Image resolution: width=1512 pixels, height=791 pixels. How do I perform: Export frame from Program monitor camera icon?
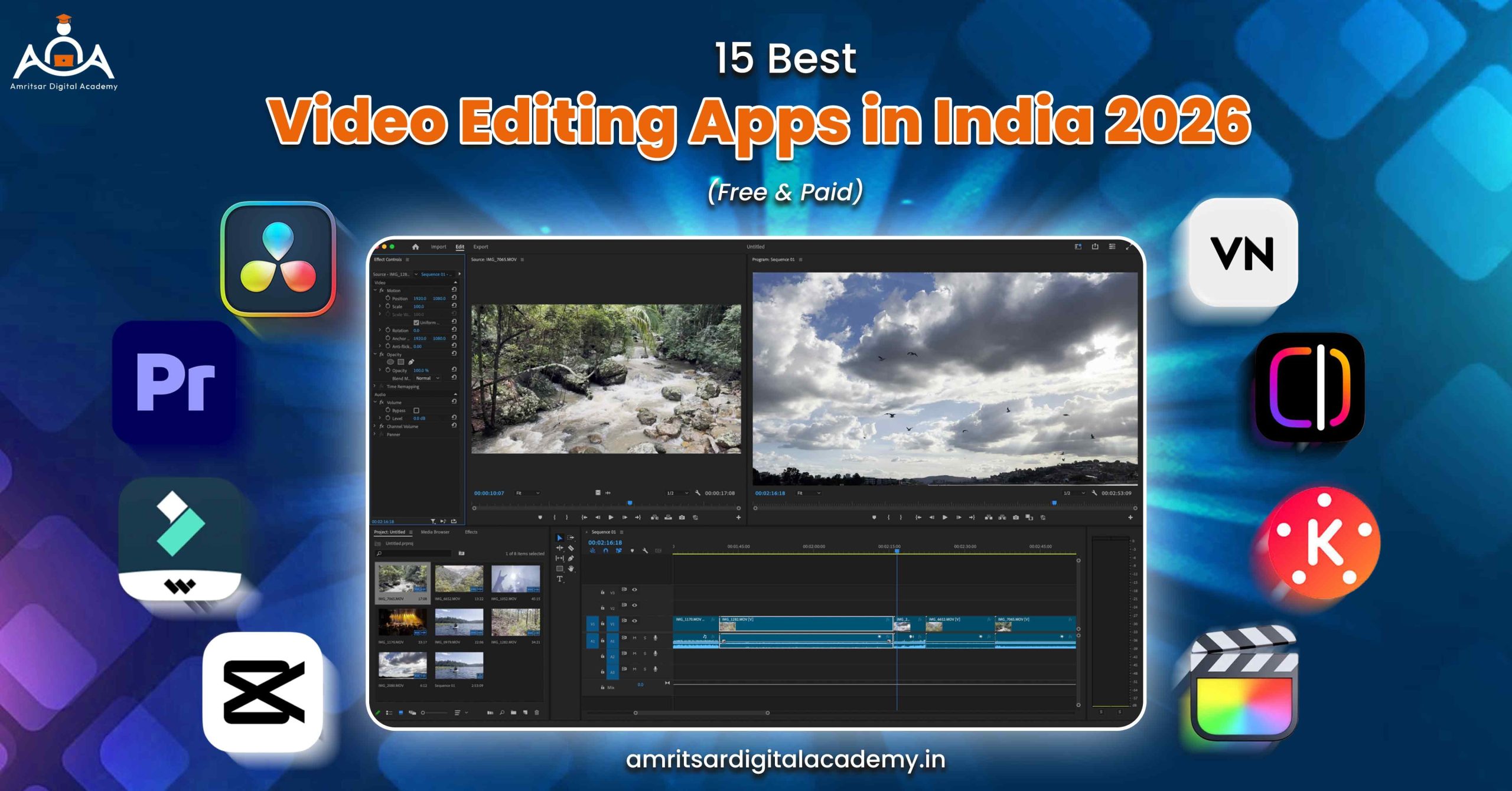click(1015, 517)
